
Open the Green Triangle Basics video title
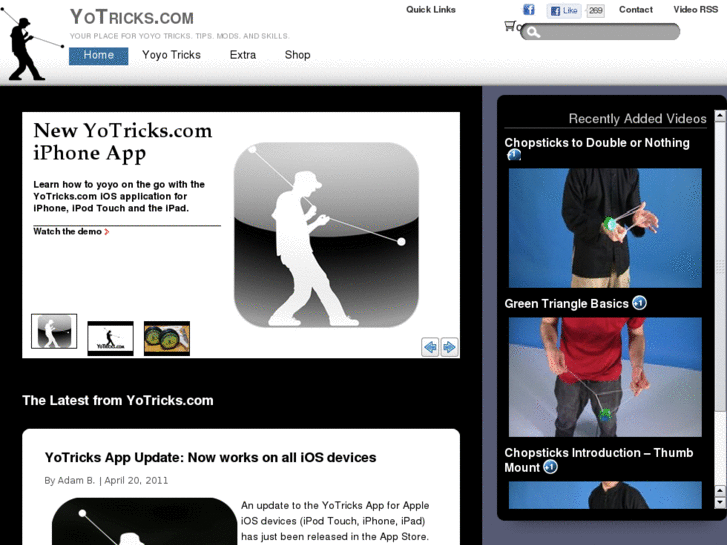tap(566, 304)
